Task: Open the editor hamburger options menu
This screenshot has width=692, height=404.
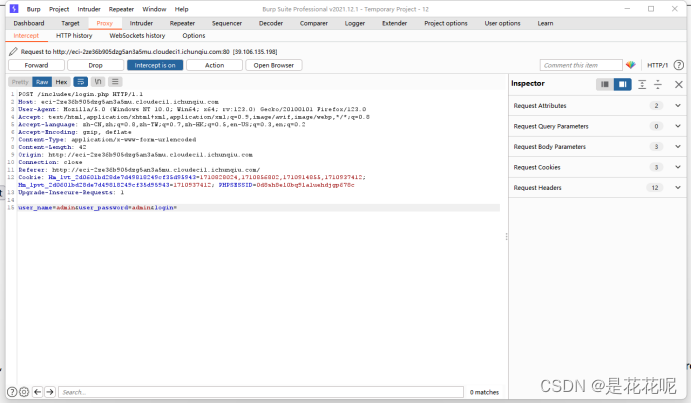Action: click(x=115, y=82)
